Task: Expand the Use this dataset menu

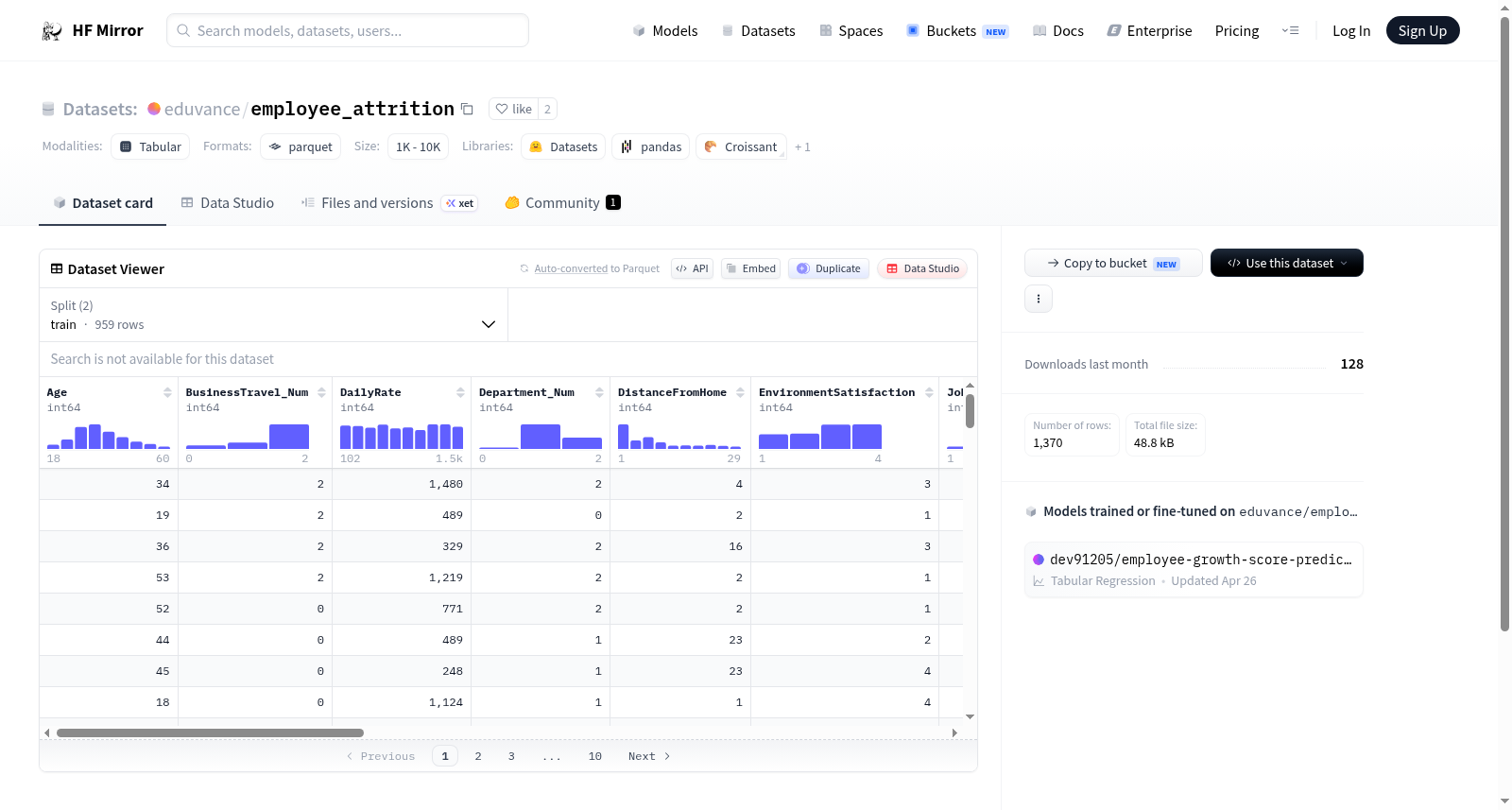Action: [1287, 263]
